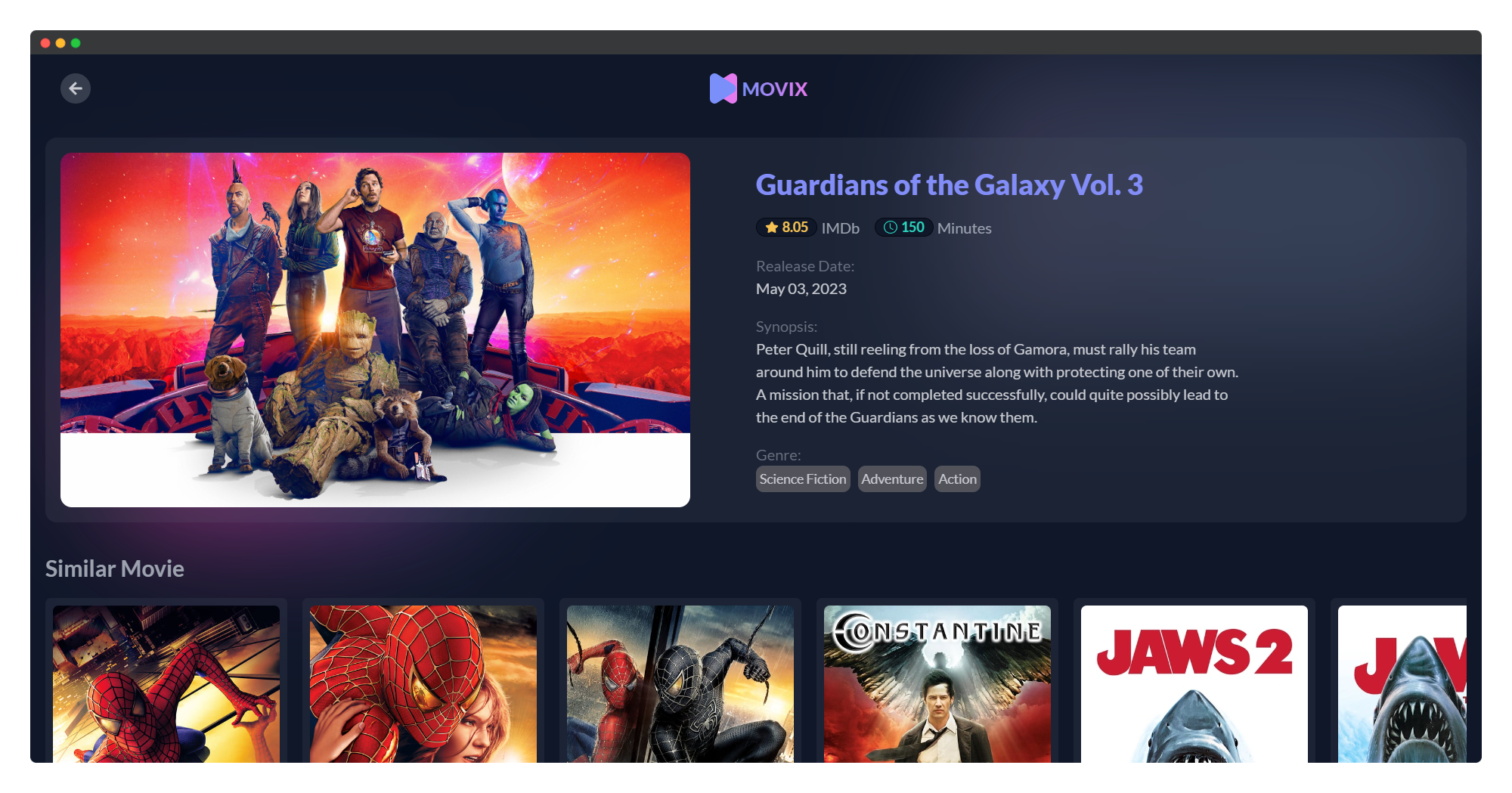
Task: Open the first Spider-Man similar movie
Action: (166, 683)
